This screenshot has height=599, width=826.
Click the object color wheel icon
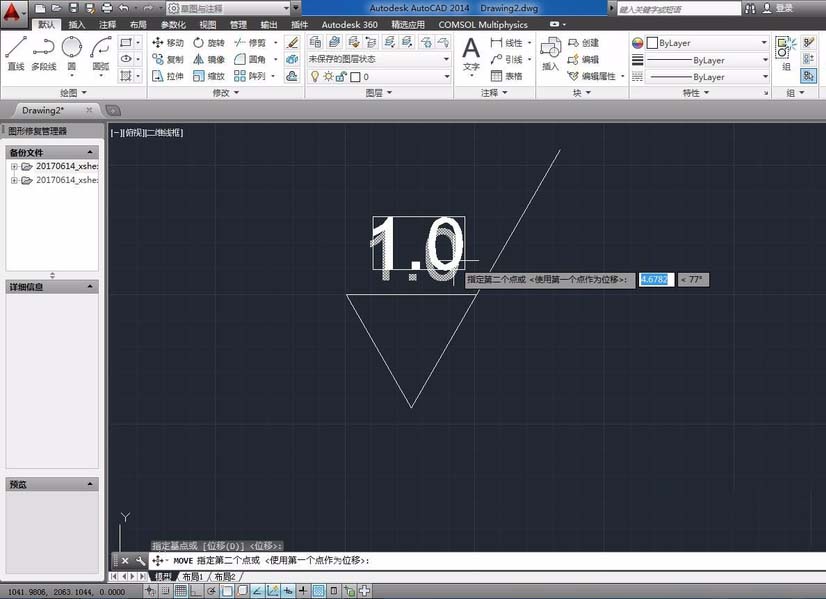click(x=637, y=43)
